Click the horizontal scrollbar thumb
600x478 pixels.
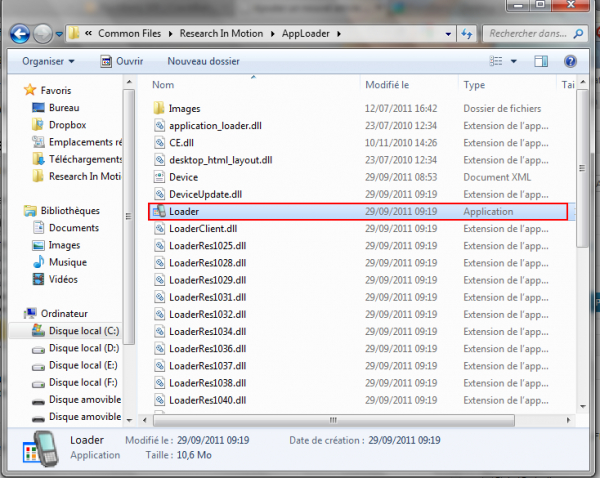point(333,420)
